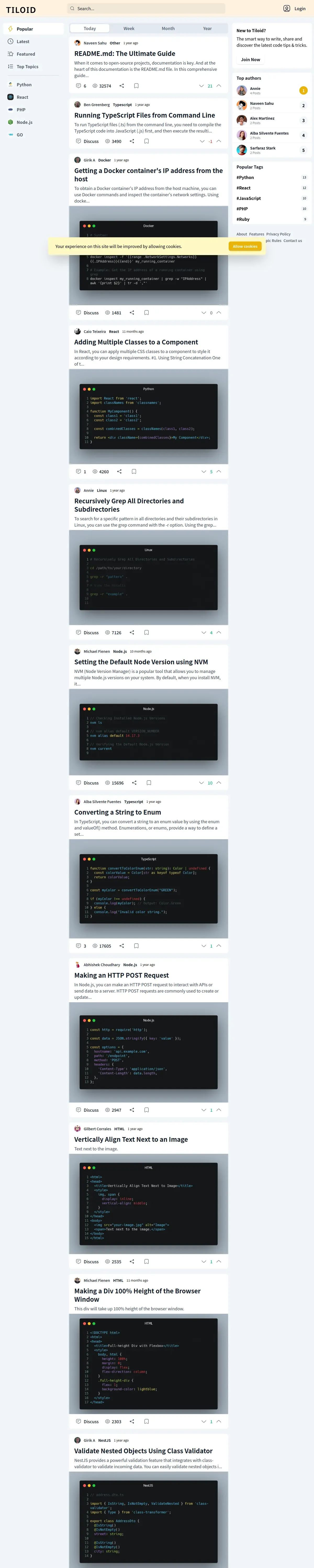Downvote the Making an HTTP POST Request post

click(204, 1110)
